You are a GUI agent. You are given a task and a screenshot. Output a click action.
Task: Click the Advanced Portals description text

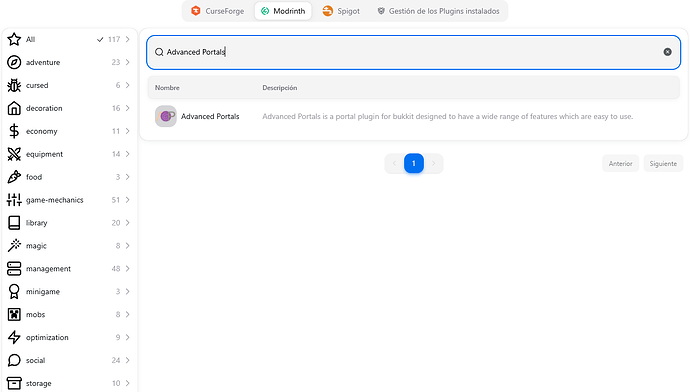click(448, 116)
